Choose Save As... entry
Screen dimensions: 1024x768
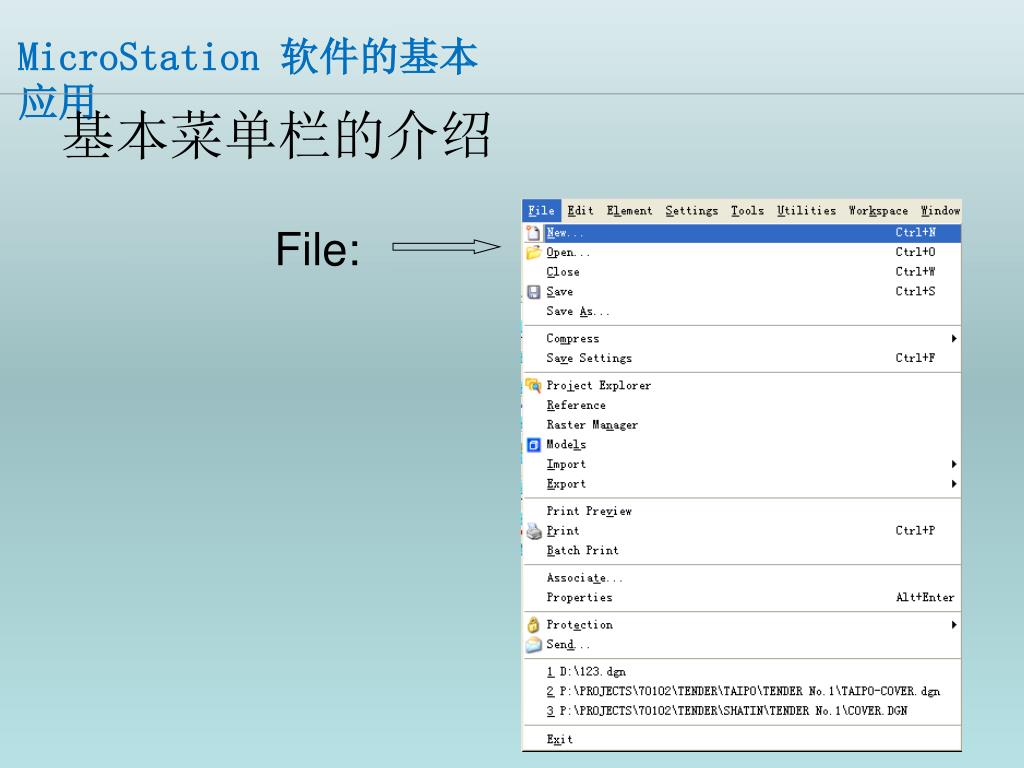pyautogui.click(x=742, y=312)
